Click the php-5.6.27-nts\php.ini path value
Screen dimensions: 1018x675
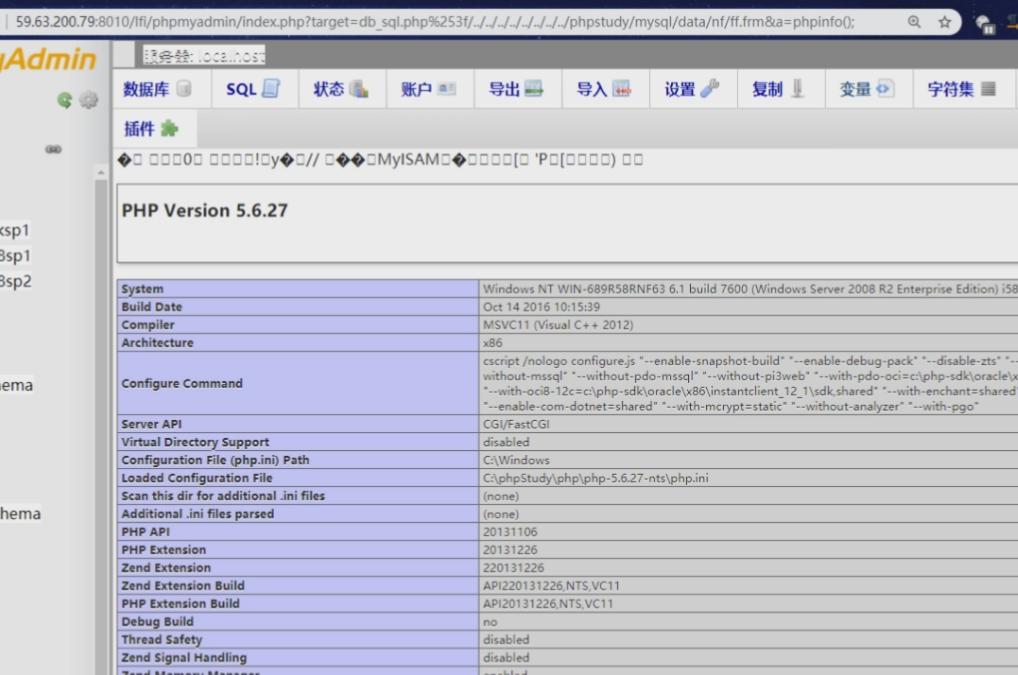[595, 478]
